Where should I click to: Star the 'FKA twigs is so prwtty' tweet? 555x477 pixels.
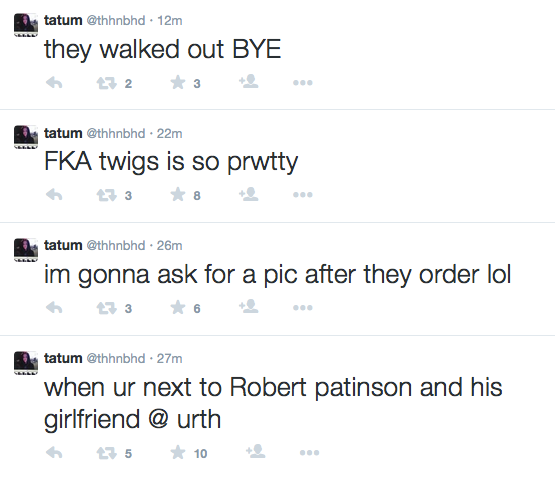[x=178, y=195]
